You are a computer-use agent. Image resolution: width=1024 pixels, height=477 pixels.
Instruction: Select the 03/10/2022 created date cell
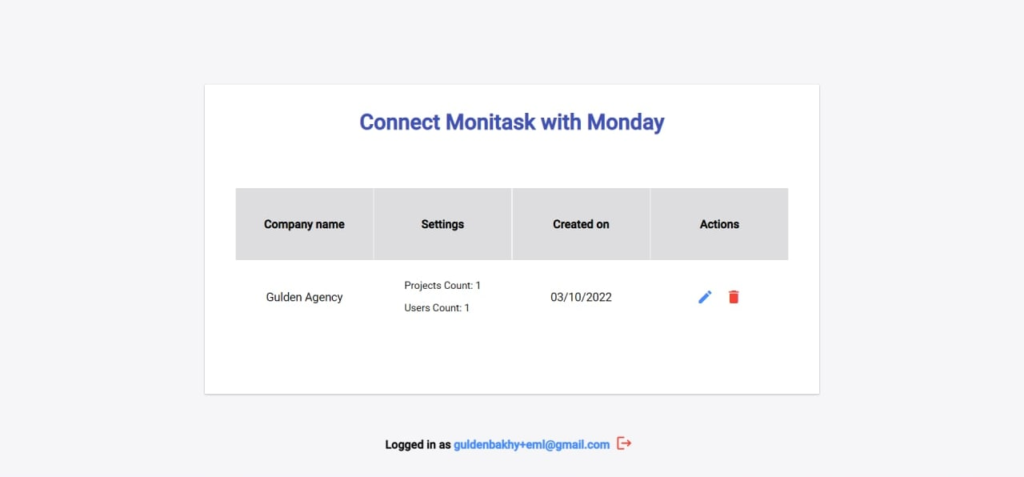581,297
